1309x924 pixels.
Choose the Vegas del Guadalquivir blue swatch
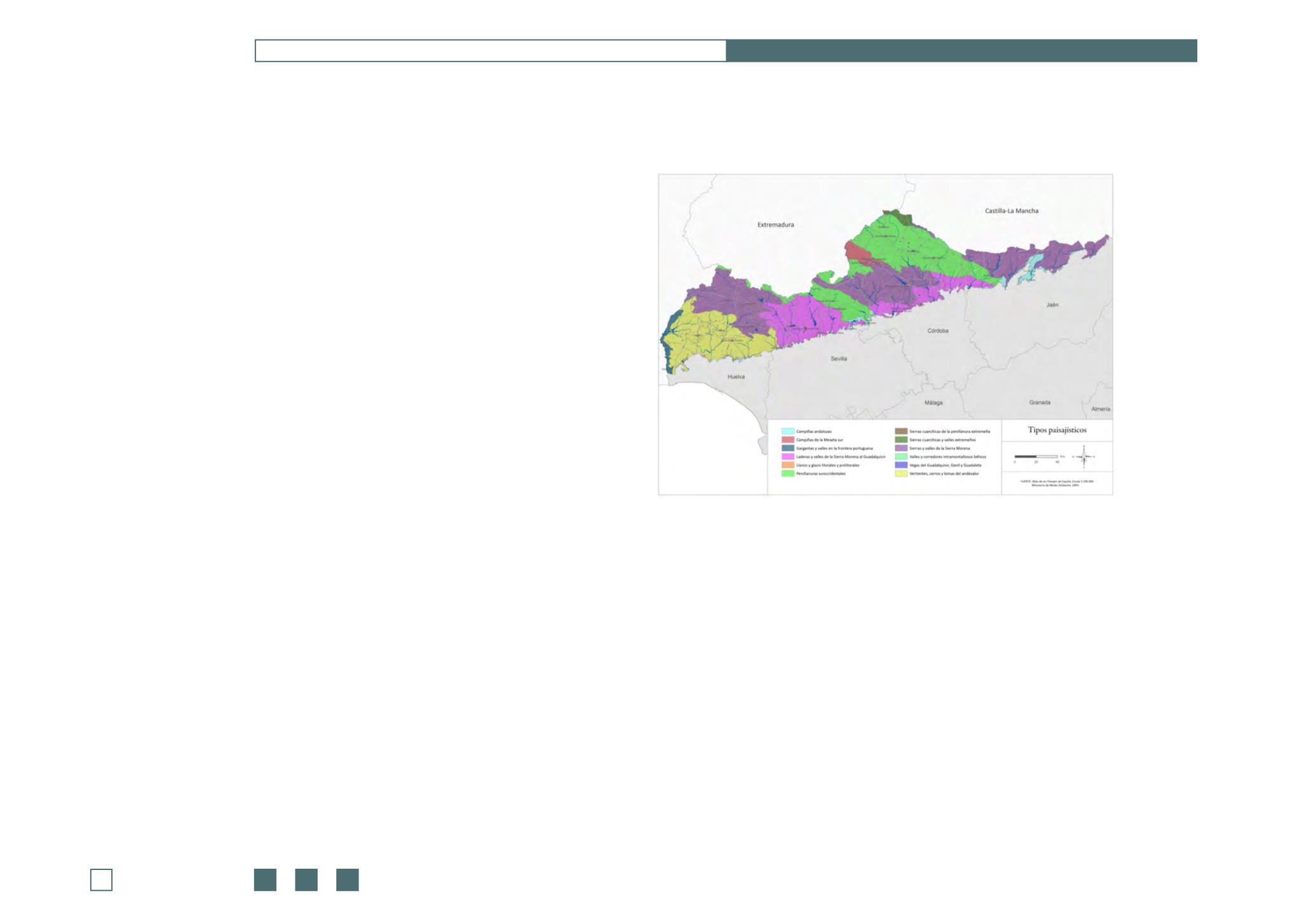(x=900, y=465)
